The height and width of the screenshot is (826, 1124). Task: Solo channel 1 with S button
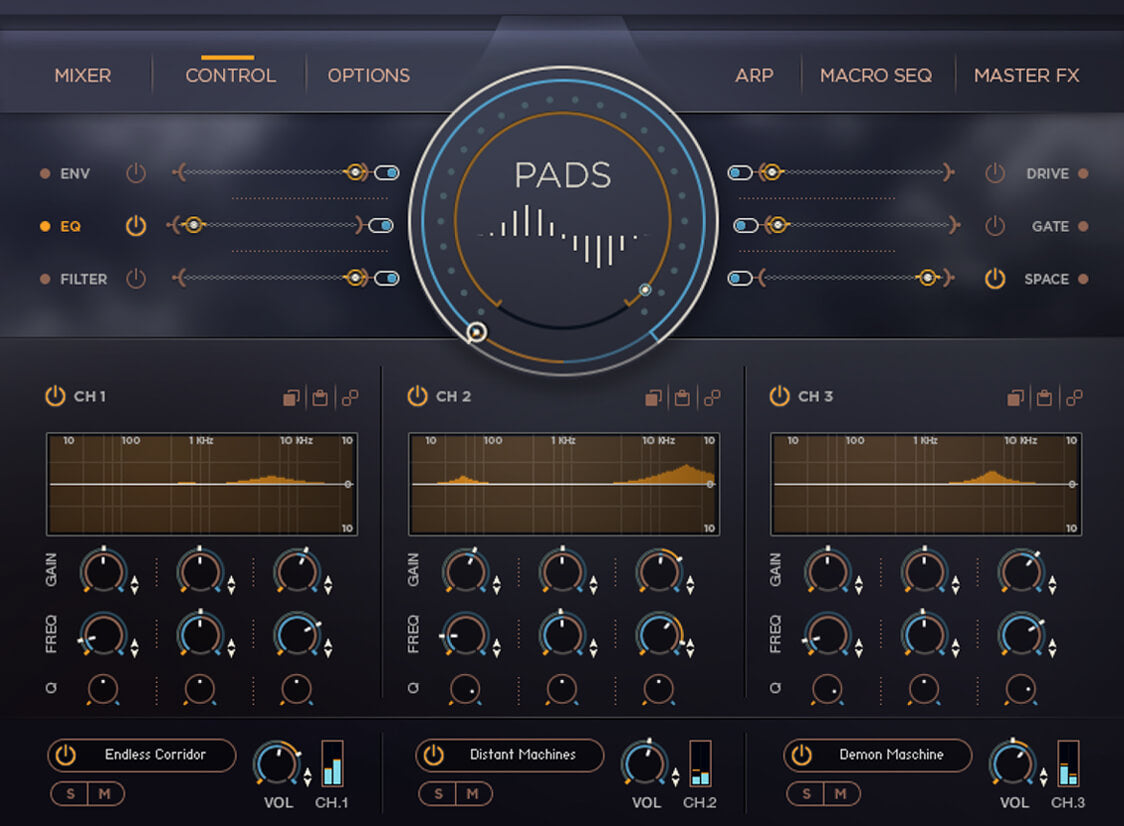(70, 794)
